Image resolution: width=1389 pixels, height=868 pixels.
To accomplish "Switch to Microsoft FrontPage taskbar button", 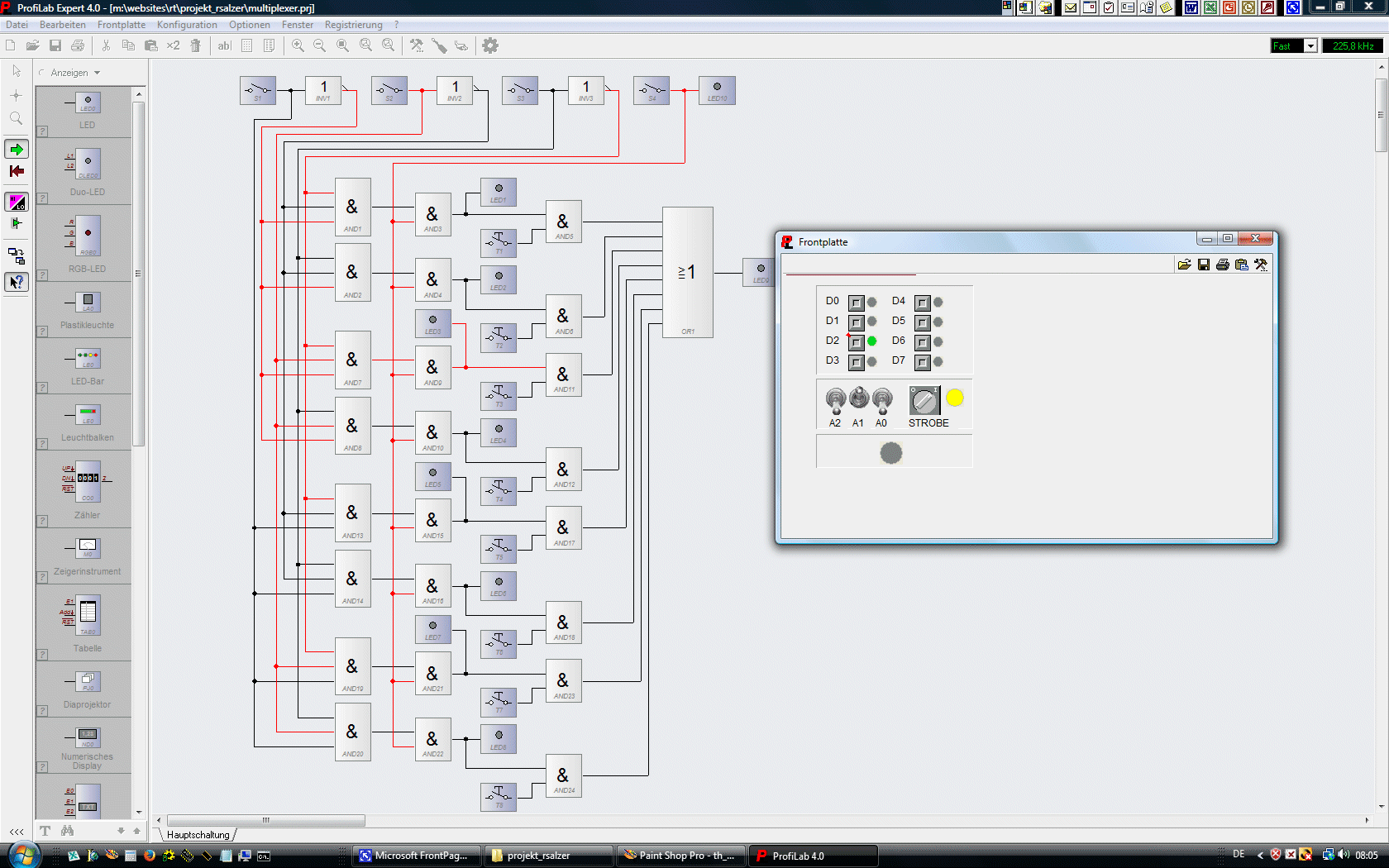I will pyautogui.click(x=418, y=856).
